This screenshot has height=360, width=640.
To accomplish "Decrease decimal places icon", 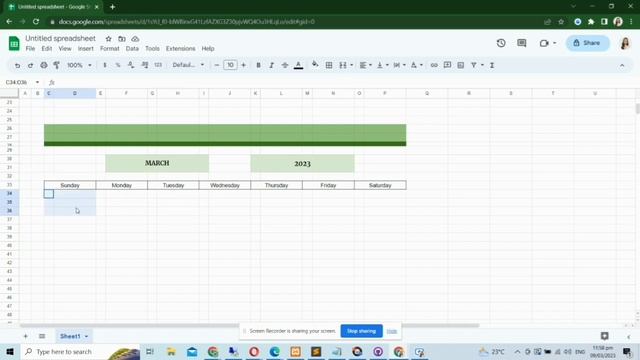I will [x=131, y=65].
